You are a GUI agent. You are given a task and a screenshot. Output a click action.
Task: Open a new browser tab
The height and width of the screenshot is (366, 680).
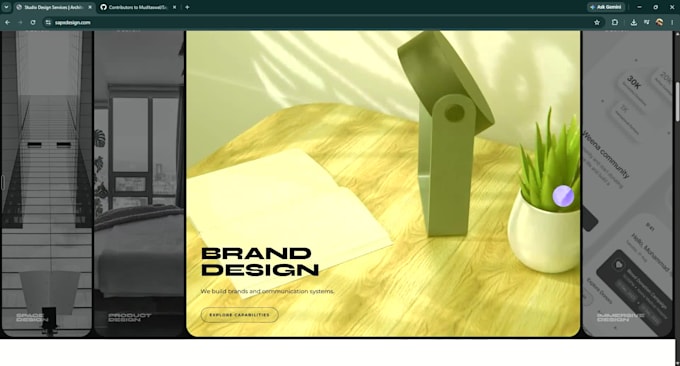[187, 7]
